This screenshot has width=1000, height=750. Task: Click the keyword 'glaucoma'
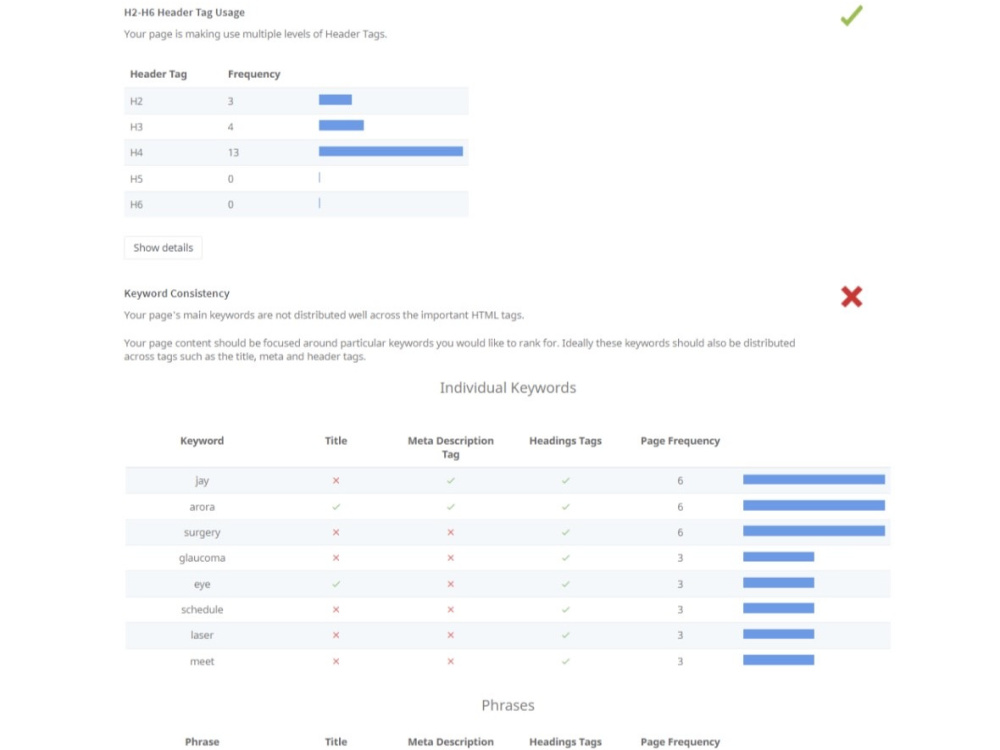(202, 557)
